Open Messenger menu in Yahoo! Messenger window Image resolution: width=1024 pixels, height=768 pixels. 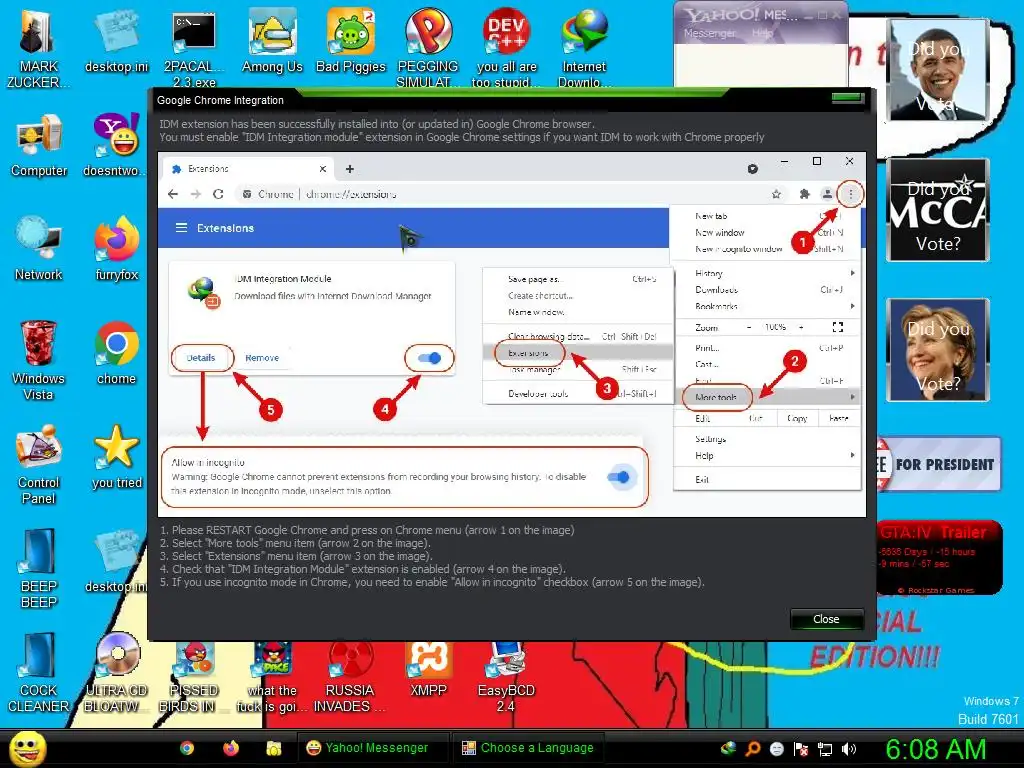coord(709,33)
